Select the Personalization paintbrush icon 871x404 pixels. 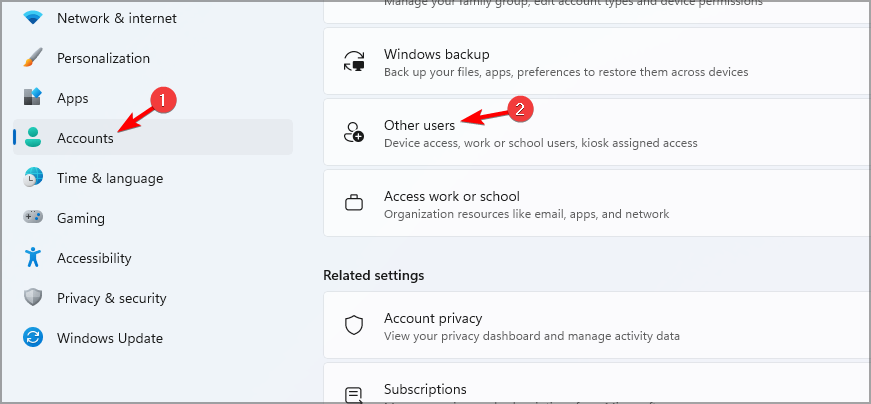point(33,58)
